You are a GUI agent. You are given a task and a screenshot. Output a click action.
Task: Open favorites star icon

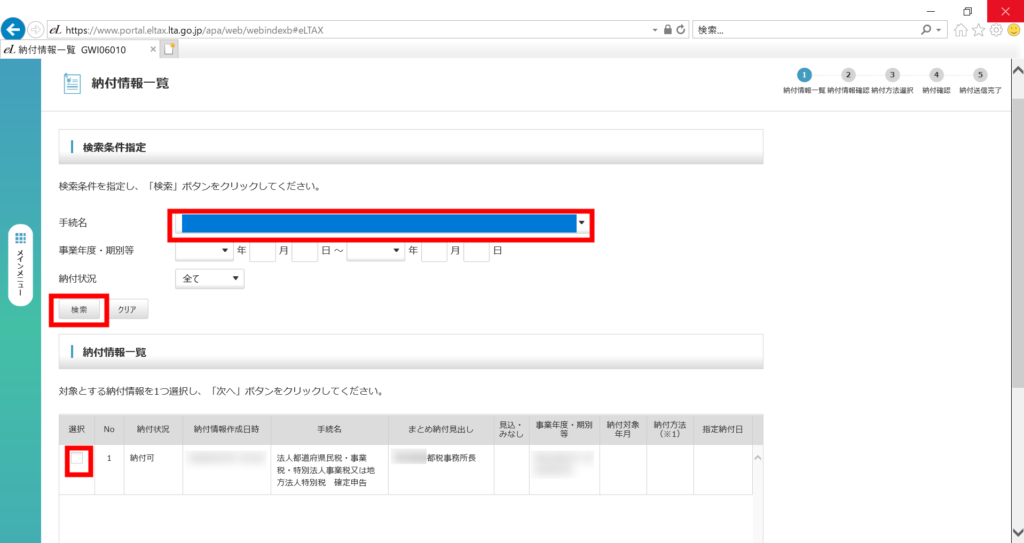978,30
